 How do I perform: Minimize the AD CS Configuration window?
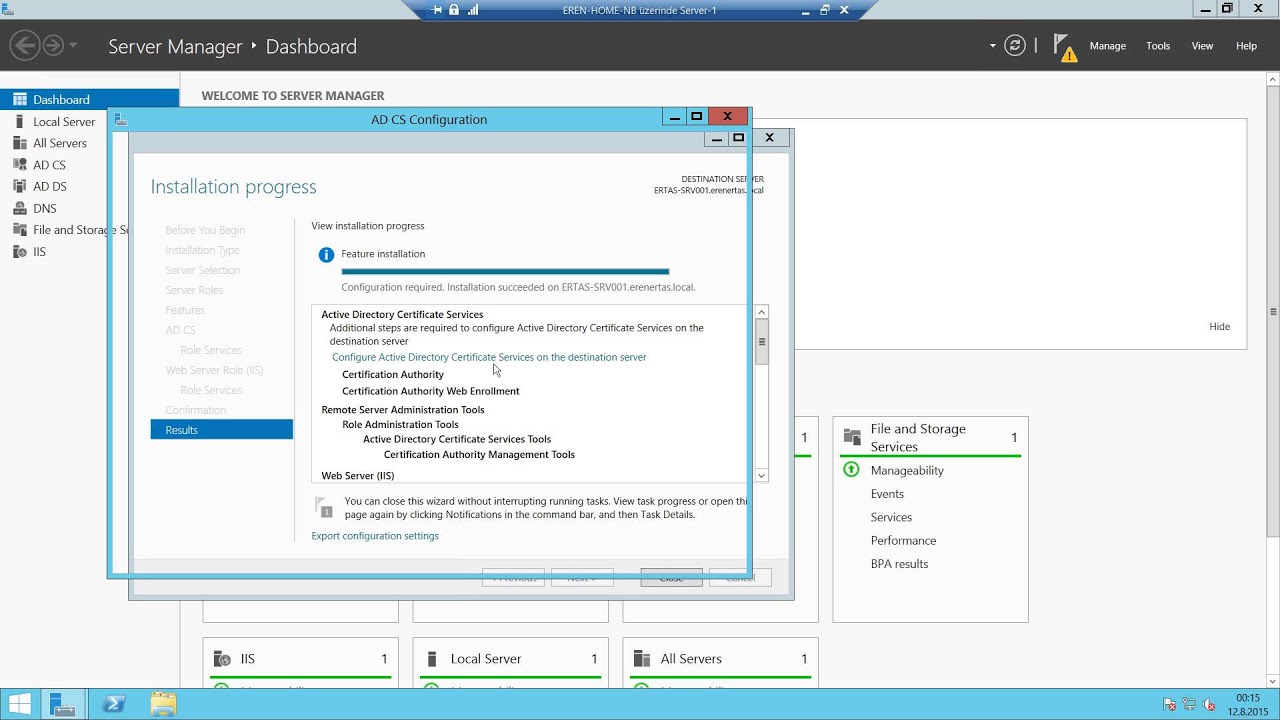(675, 117)
